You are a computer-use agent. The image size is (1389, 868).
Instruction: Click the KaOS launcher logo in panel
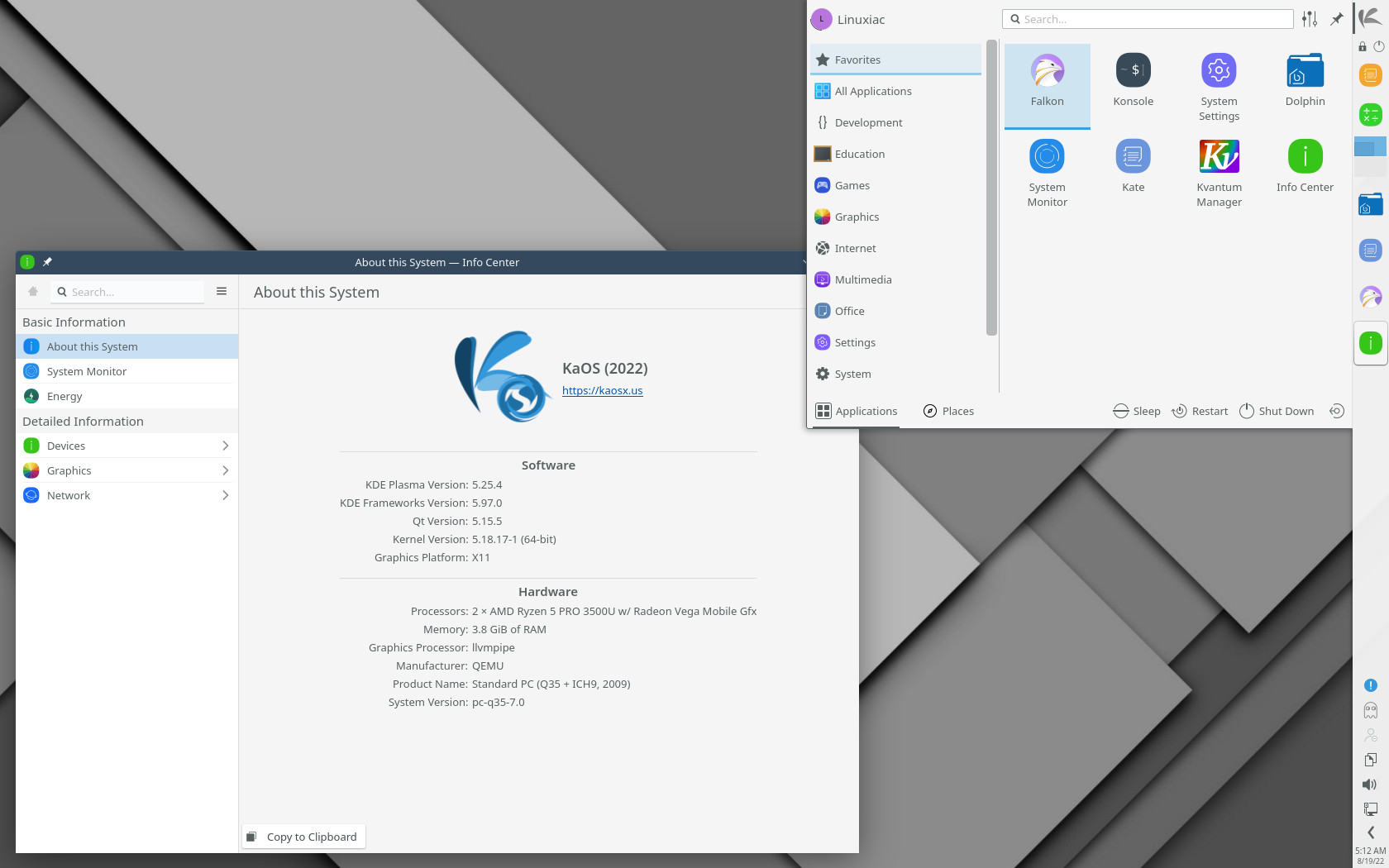click(1370, 17)
